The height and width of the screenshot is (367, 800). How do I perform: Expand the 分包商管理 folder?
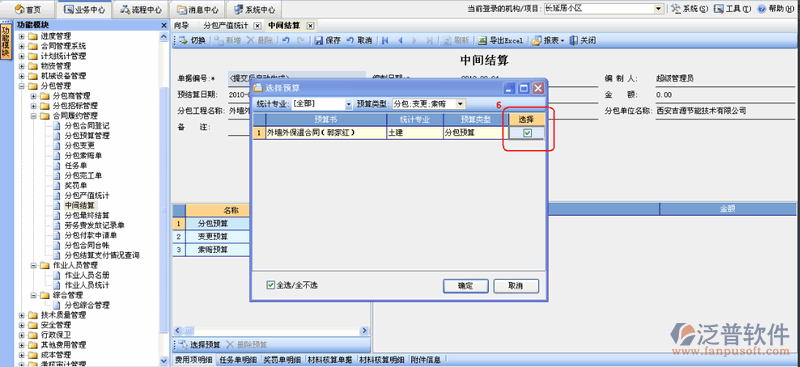point(33,96)
